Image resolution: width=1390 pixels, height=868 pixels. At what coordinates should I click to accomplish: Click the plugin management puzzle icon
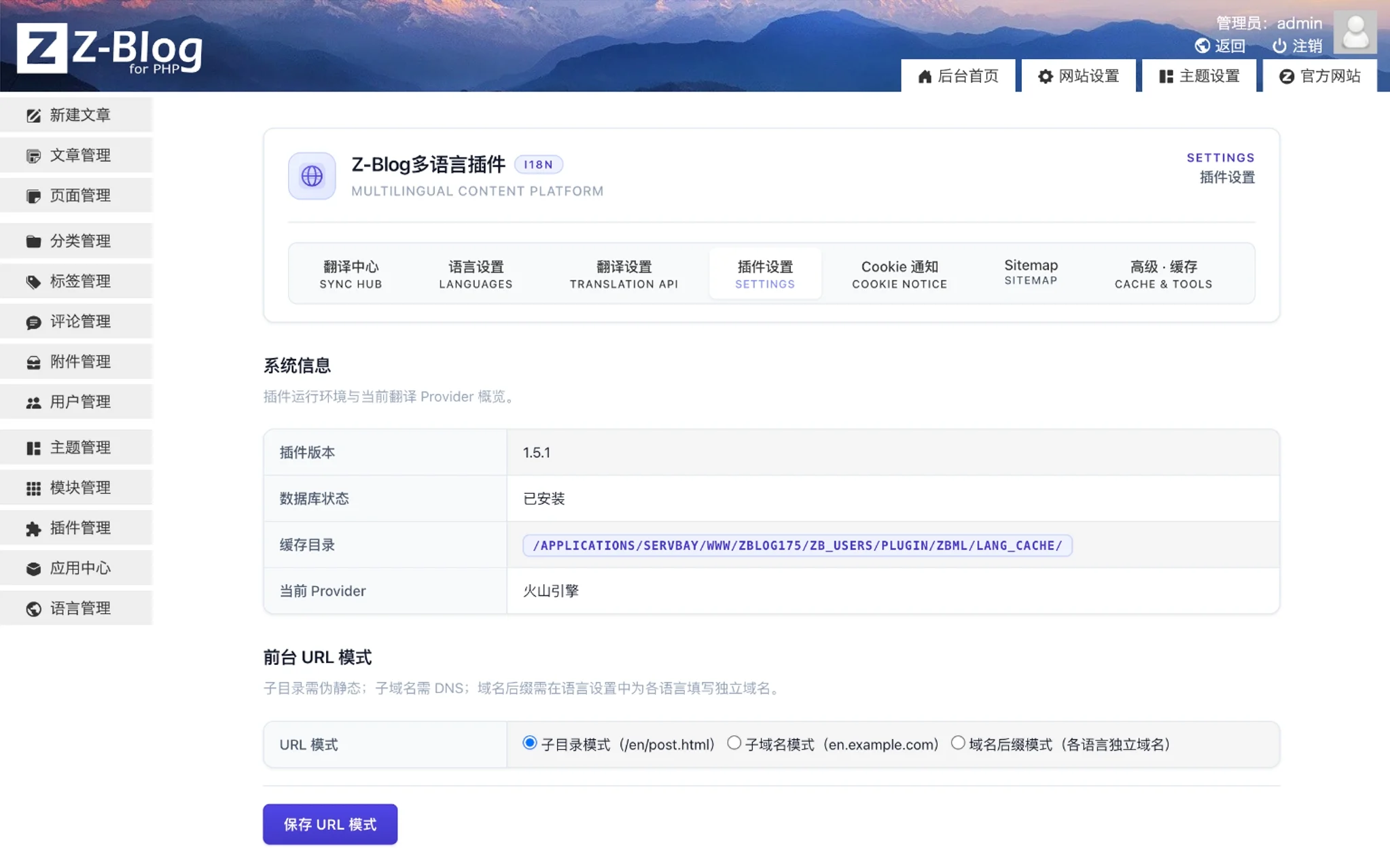pos(33,528)
